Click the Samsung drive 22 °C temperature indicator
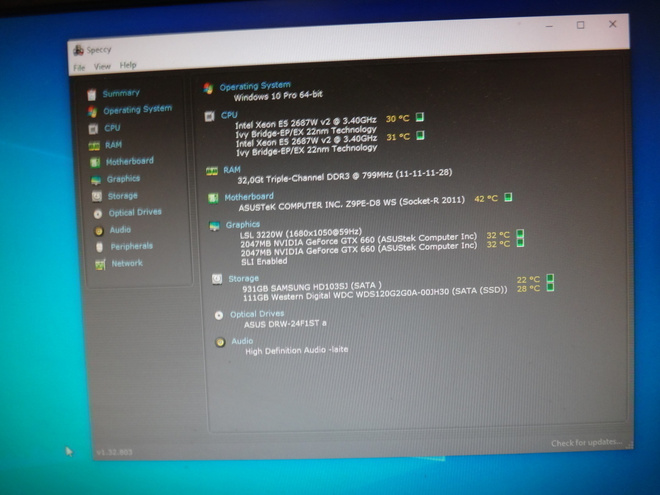Viewport: 660px width, 495px height. (x=550, y=278)
